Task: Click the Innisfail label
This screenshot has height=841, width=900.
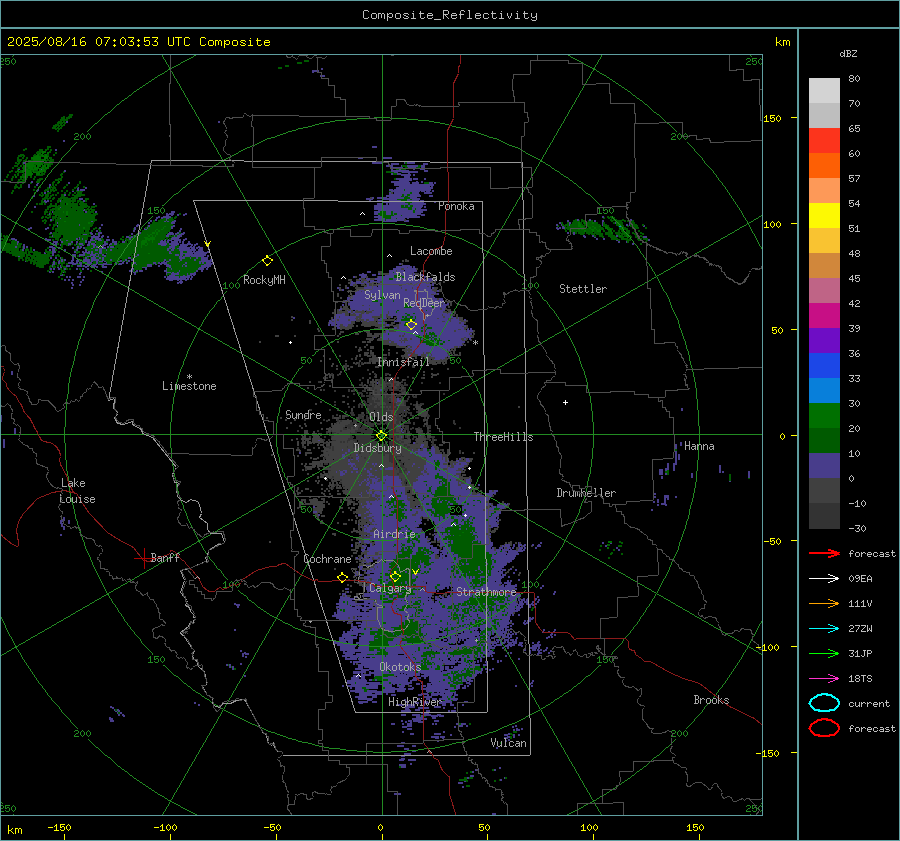Action: (x=403, y=362)
